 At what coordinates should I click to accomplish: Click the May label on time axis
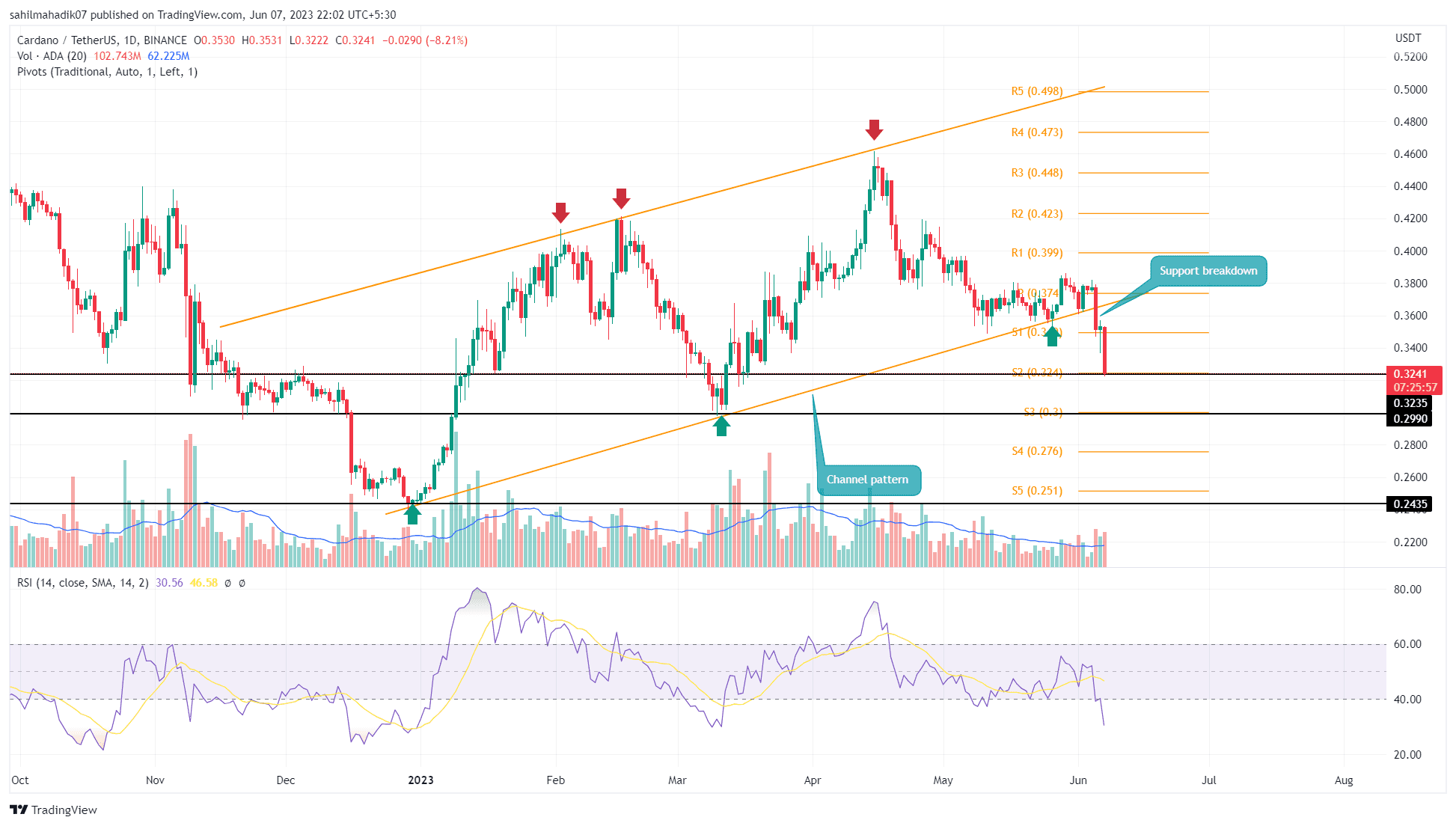coord(943,780)
